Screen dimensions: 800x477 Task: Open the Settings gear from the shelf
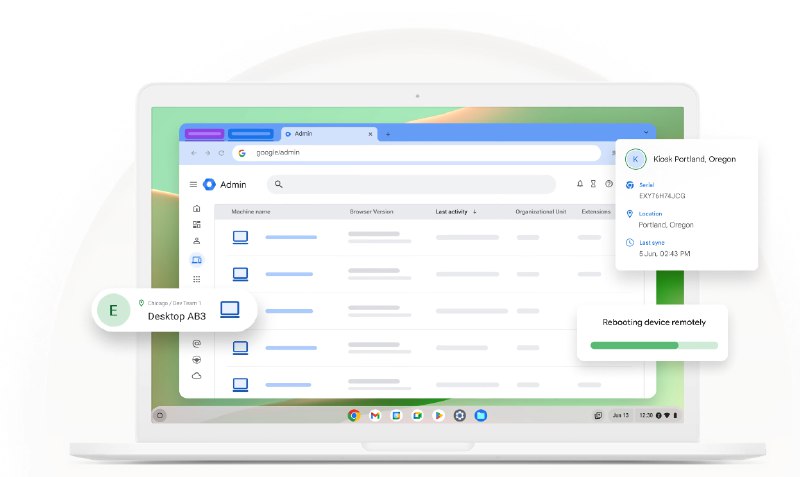click(460, 415)
